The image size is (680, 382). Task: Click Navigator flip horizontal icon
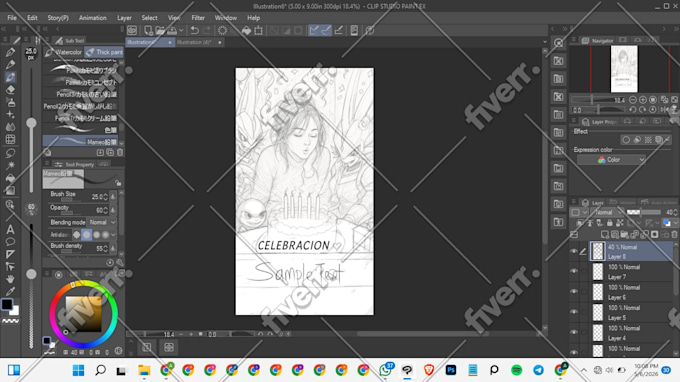tap(664, 110)
